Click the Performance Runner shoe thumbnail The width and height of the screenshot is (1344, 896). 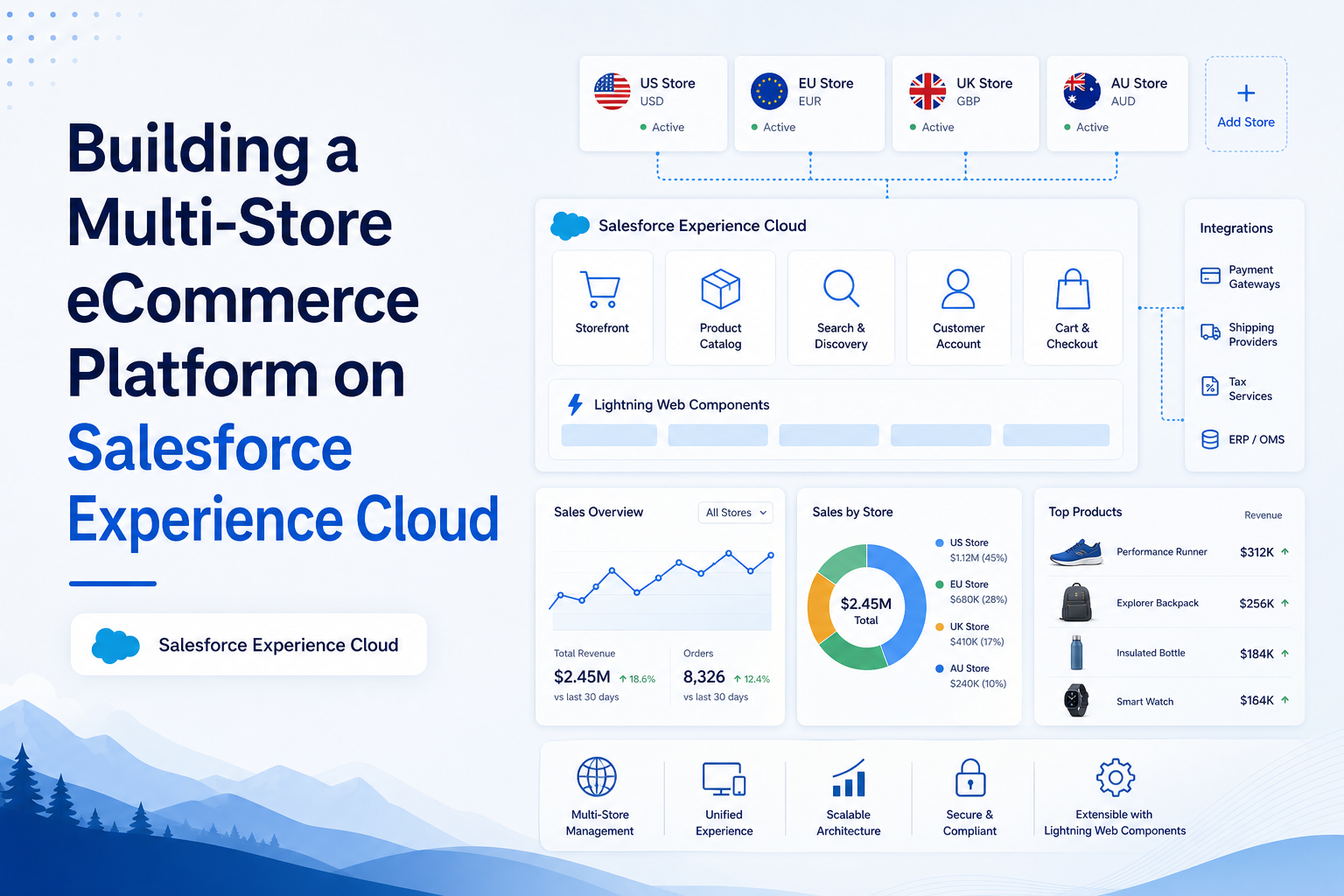tap(1076, 552)
